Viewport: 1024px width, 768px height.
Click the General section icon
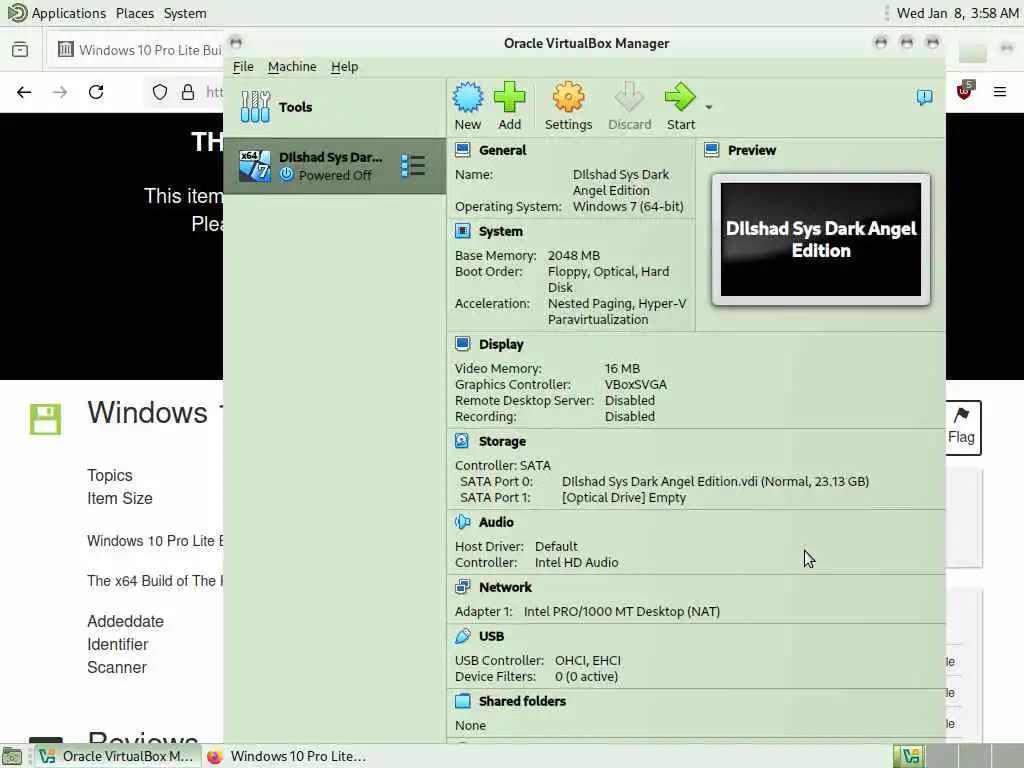(462, 150)
